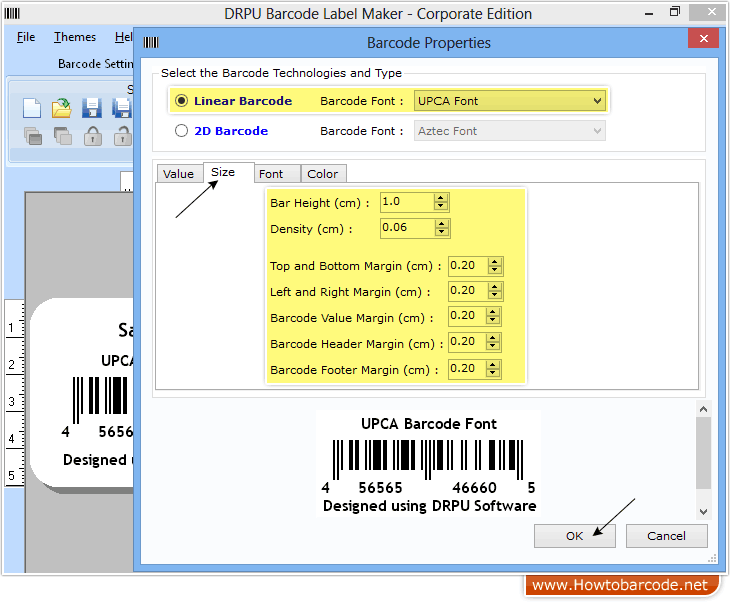This screenshot has height=602, width=730.
Task: Increase Bar Height with up arrow
Action: 440,198
